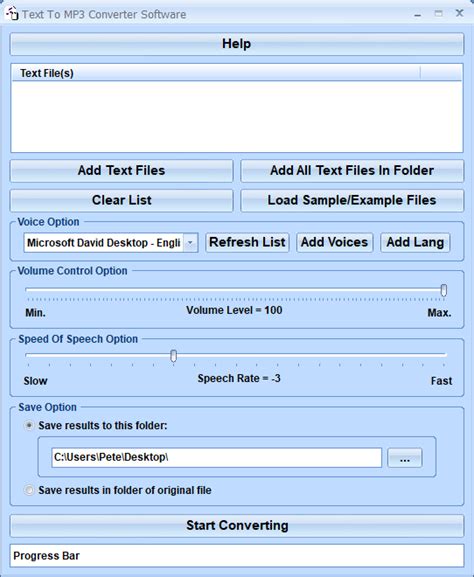Click the Text File(s) column header

[x=216, y=73]
